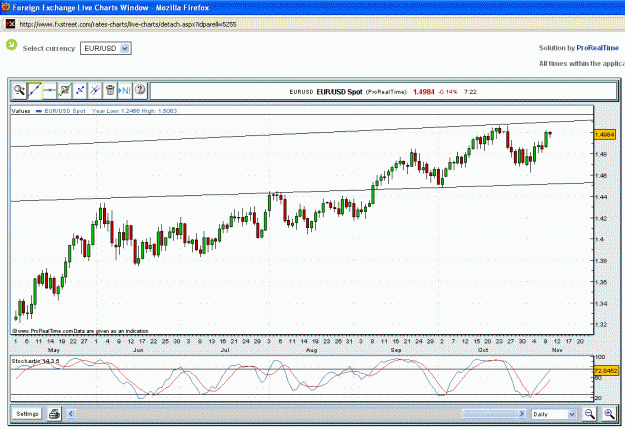Viewport: 625px width, 429px height.
Task: Click the Values label above the chart
Action: [21, 111]
